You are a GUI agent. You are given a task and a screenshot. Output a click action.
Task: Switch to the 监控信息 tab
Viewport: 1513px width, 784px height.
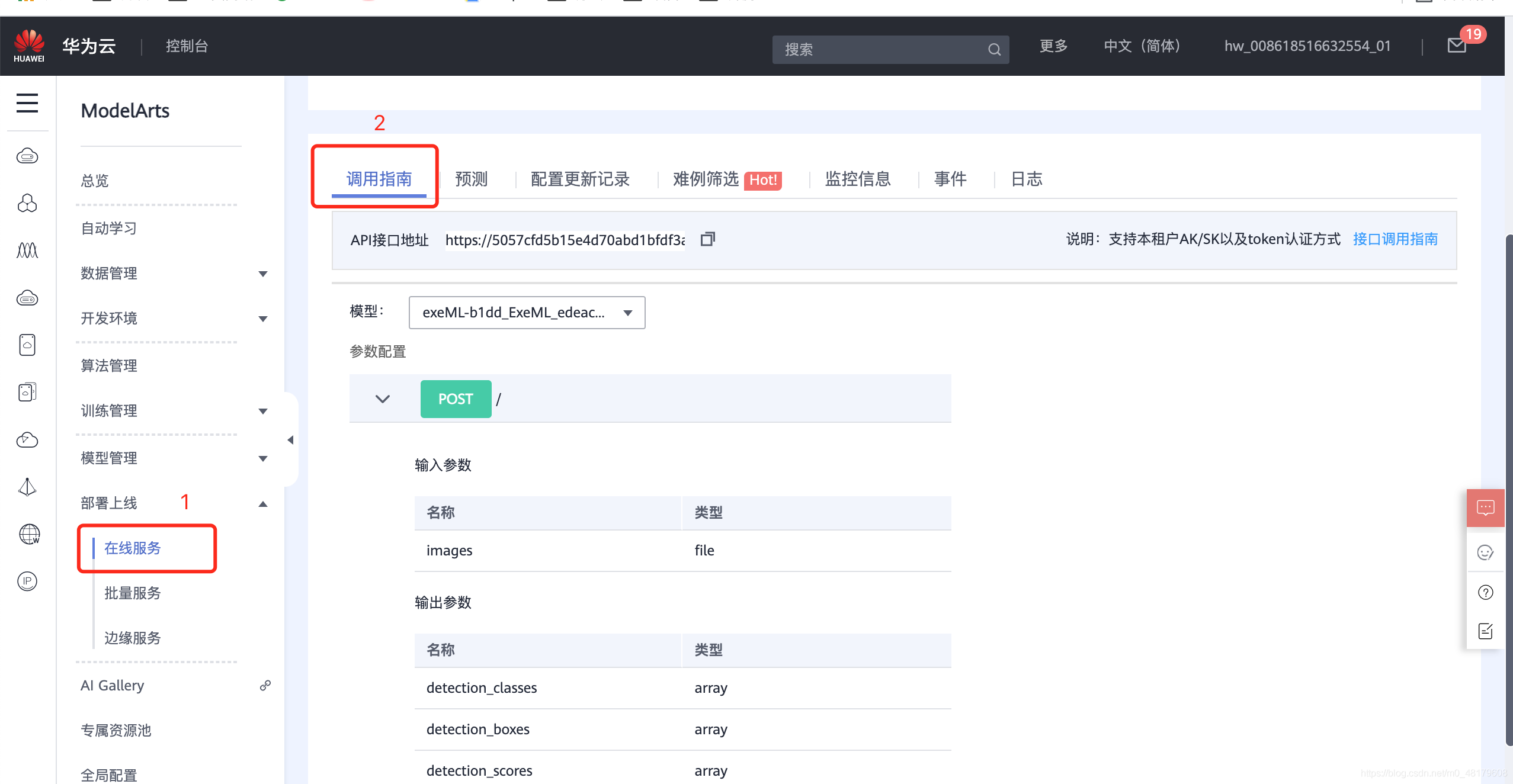click(x=857, y=179)
